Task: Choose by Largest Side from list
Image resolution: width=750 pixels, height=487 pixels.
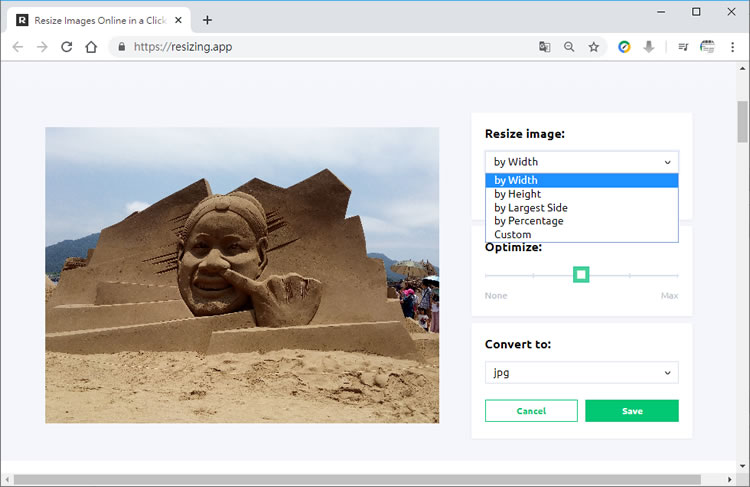Action: [x=530, y=208]
